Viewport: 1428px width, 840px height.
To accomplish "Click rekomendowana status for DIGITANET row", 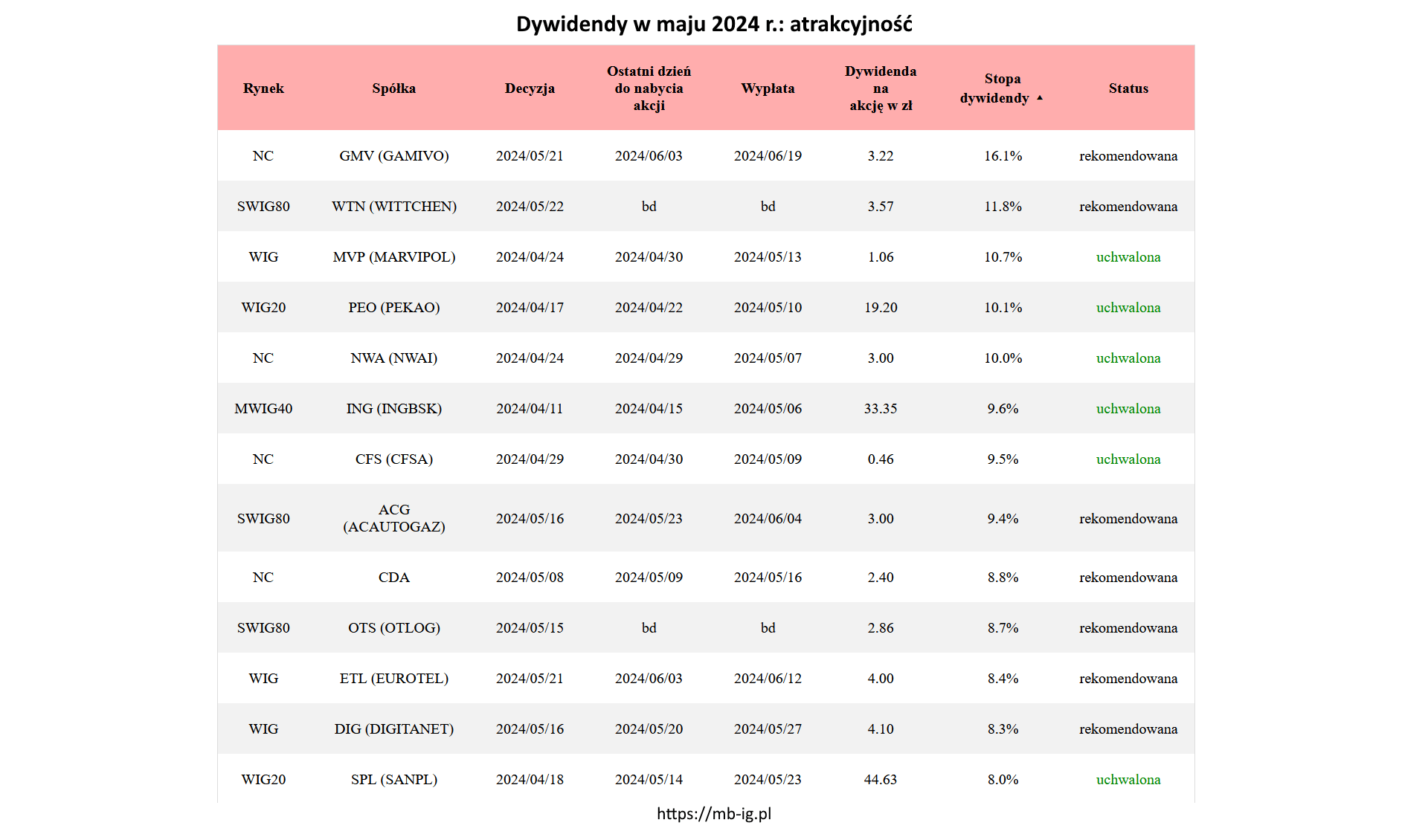I will tap(1128, 729).
